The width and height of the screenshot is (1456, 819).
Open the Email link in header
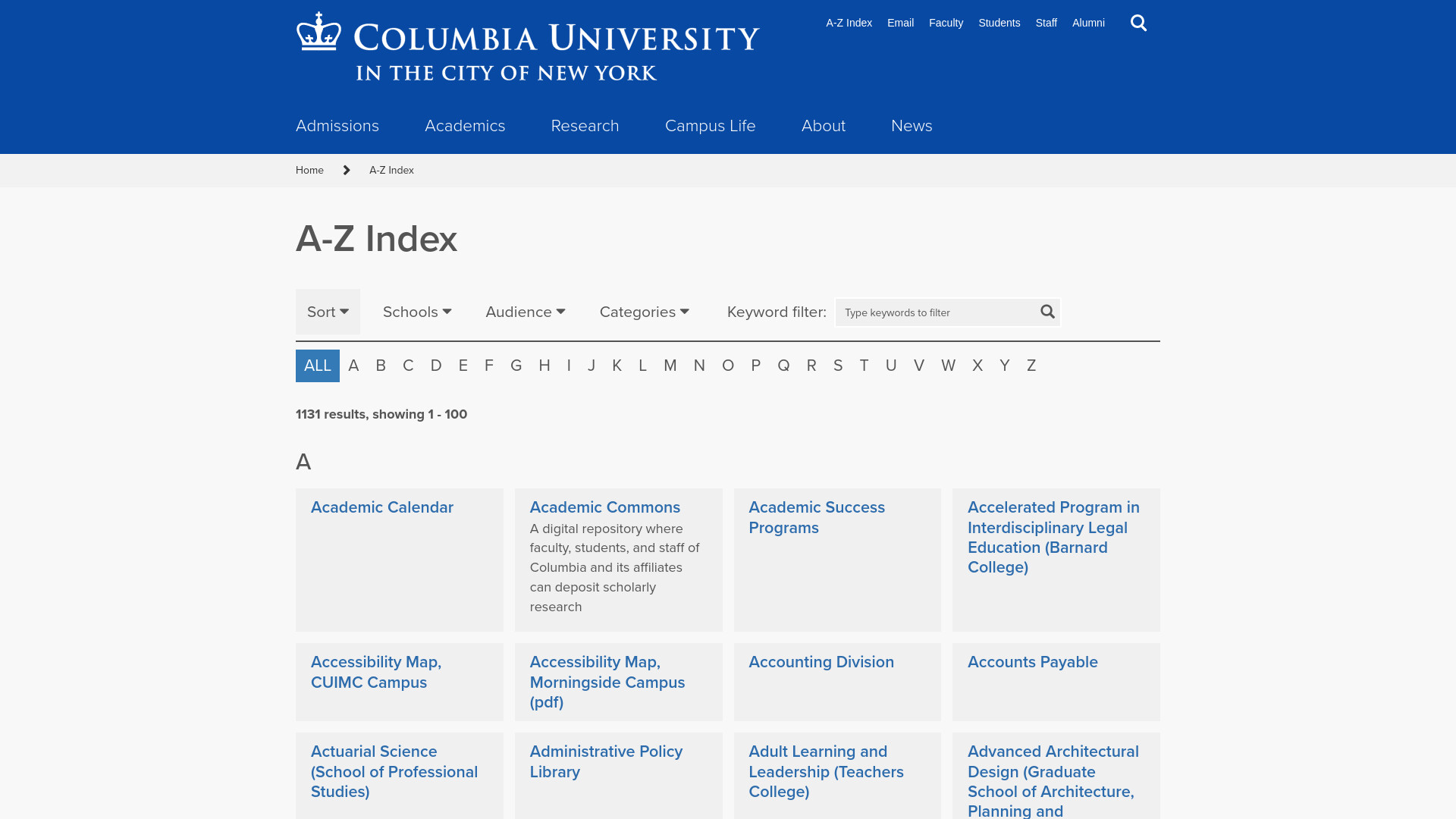point(900,23)
